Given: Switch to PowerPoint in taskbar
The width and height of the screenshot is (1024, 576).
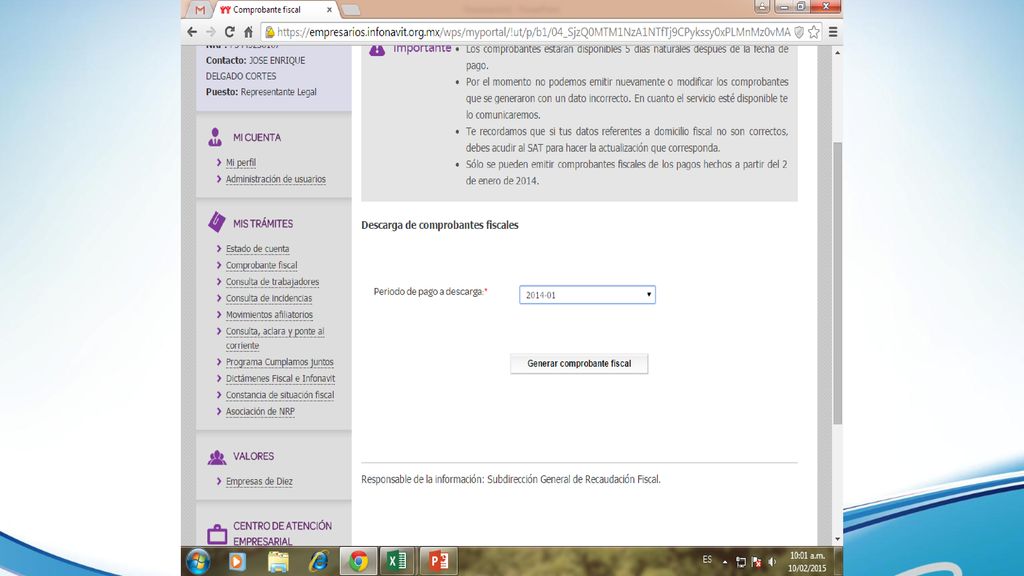Looking at the screenshot, I should pos(438,561).
